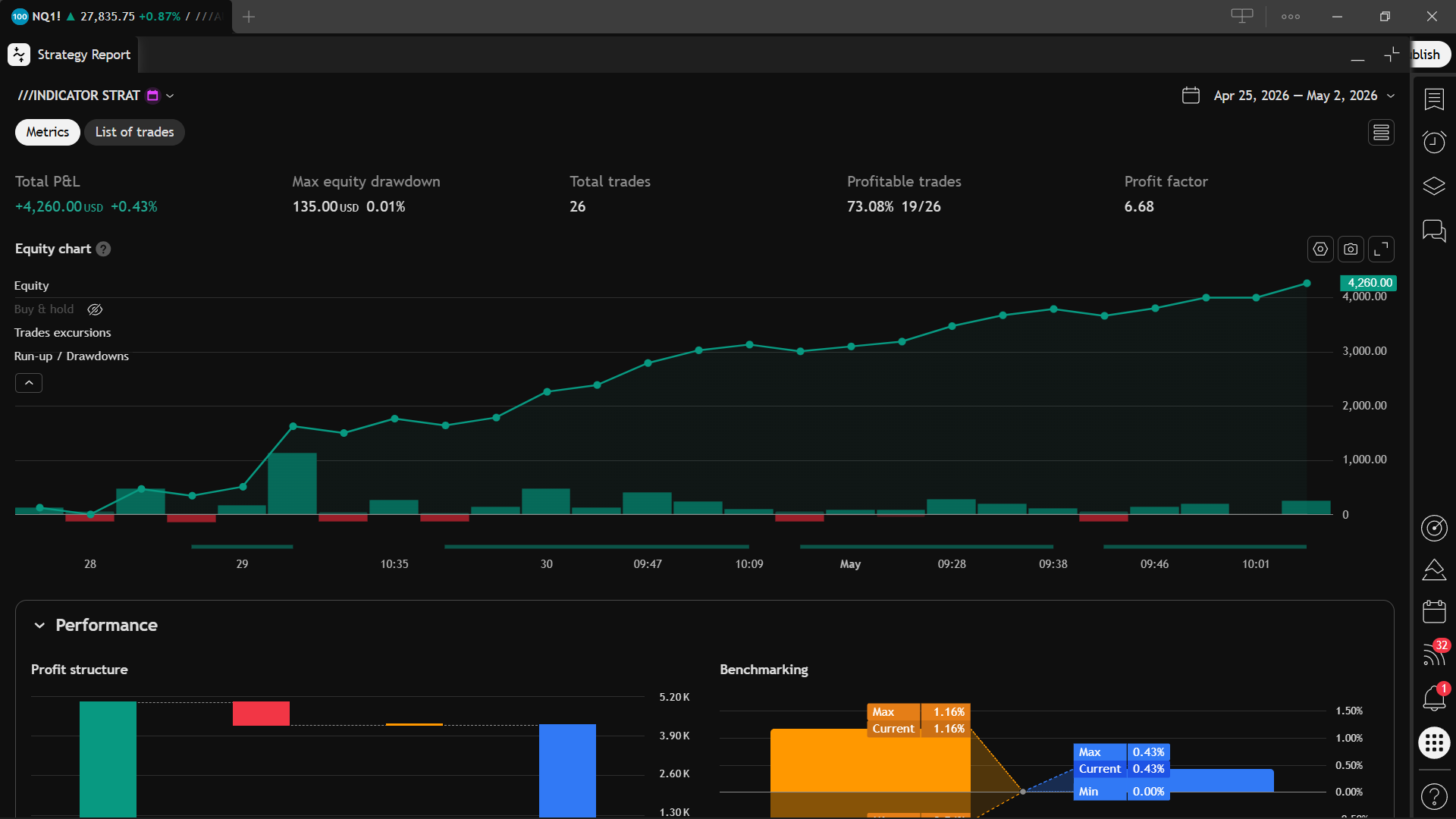Open the date range dropdown chevron

pos(1391,96)
